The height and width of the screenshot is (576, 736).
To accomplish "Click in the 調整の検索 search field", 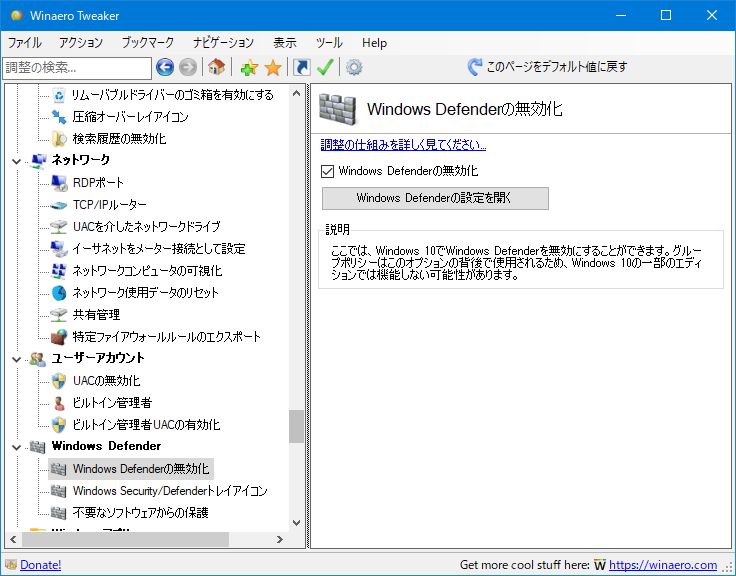I will [77, 67].
